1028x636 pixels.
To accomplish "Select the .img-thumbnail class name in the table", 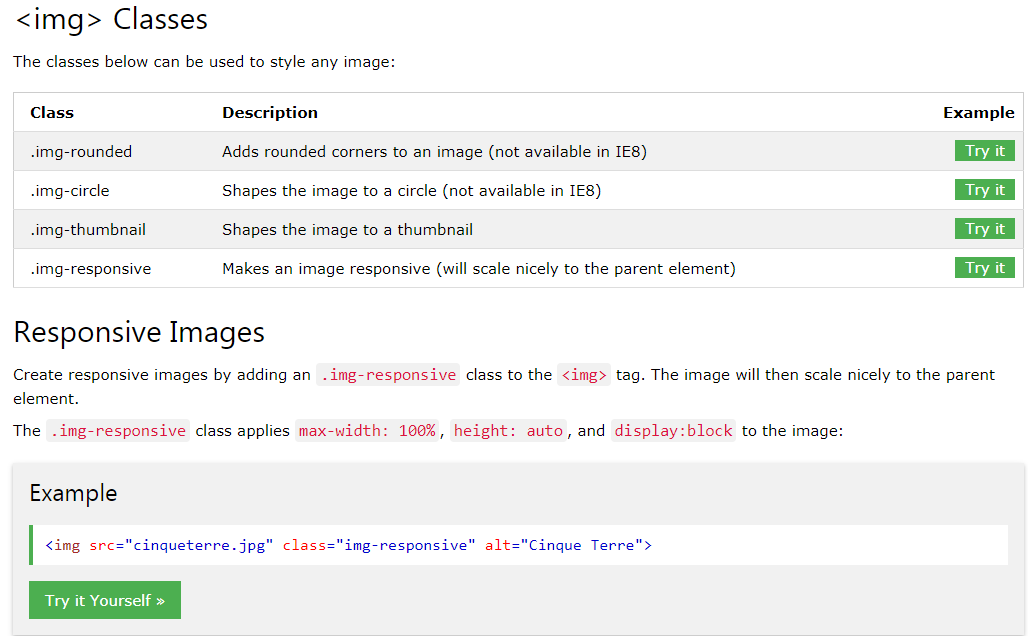I will tap(86, 228).
